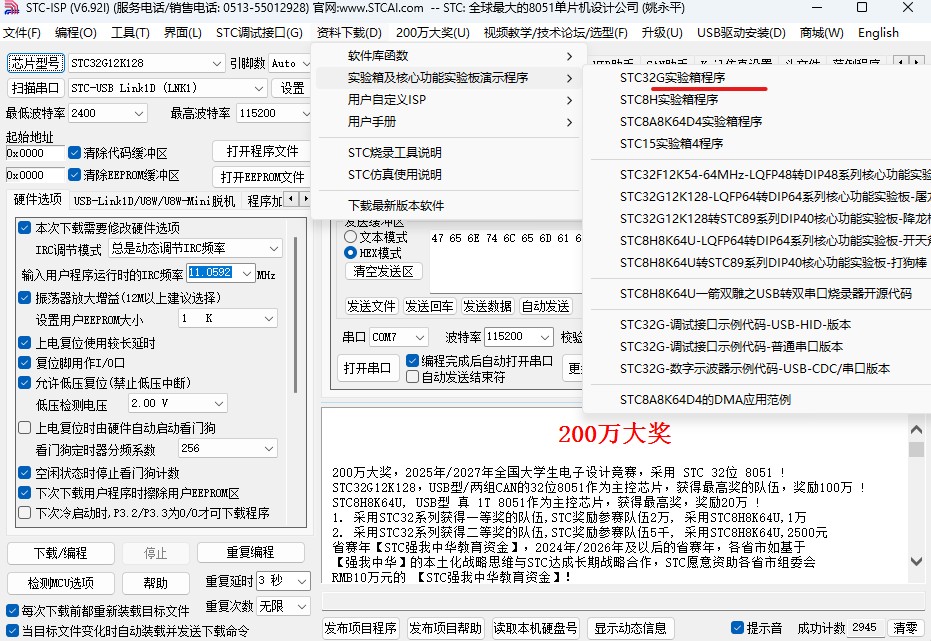Toggle 提示音 checkbox
This screenshot has width=931, height=641.
tap(737, 627)
